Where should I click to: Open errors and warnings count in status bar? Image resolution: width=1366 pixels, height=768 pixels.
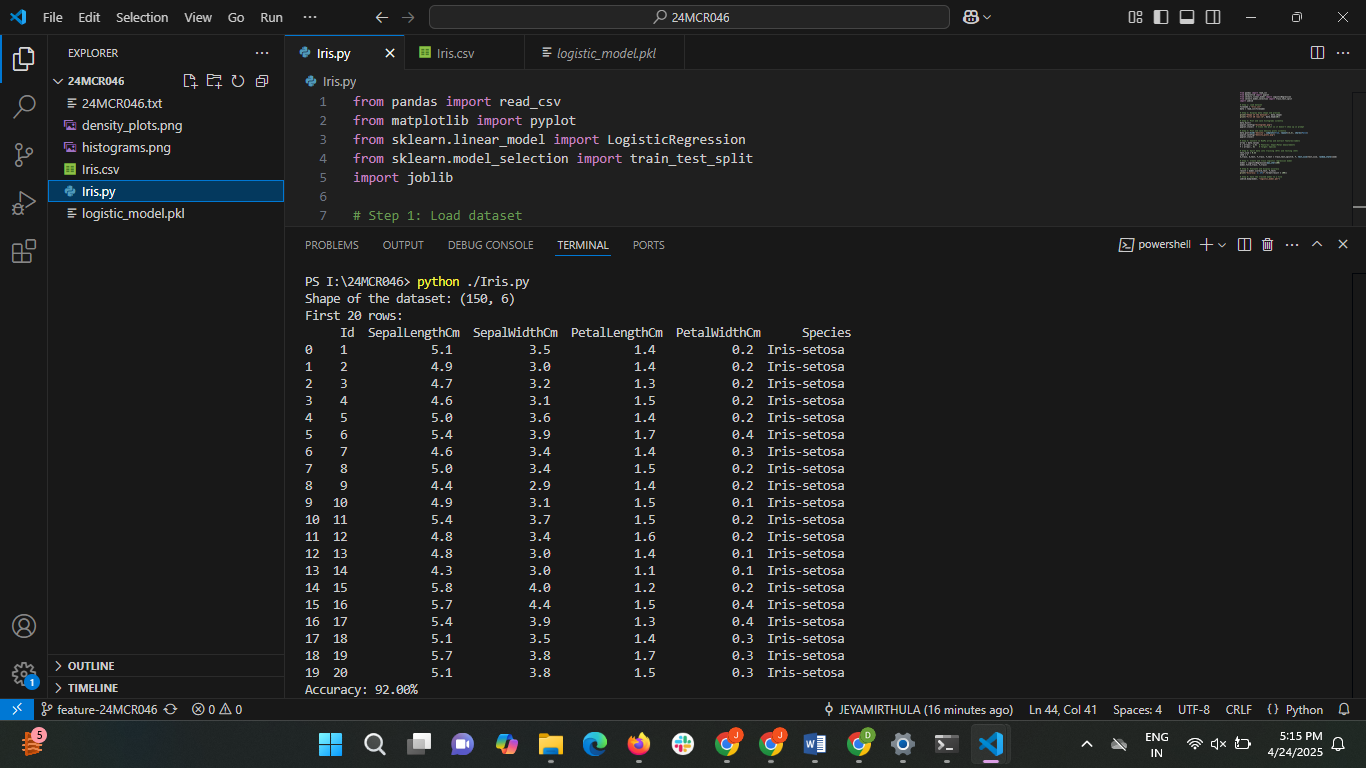[217, 709]
